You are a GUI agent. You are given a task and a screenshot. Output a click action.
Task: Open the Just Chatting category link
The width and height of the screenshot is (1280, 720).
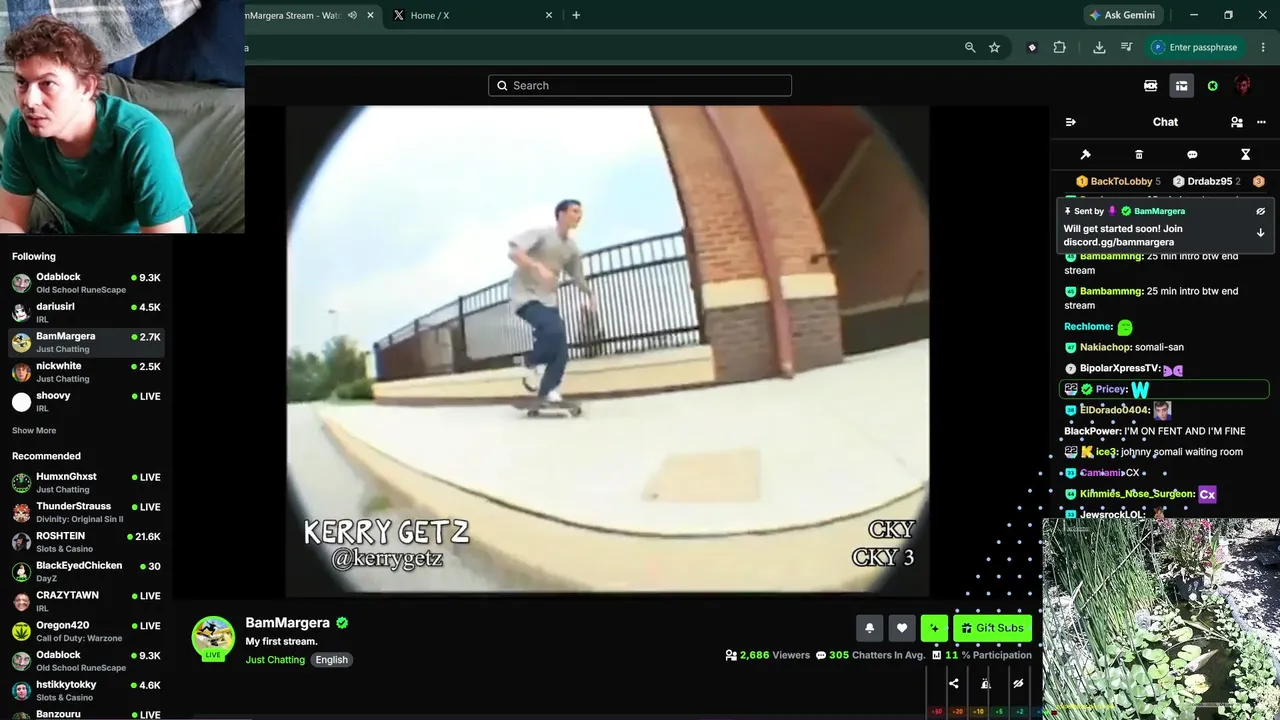[275, 660]
